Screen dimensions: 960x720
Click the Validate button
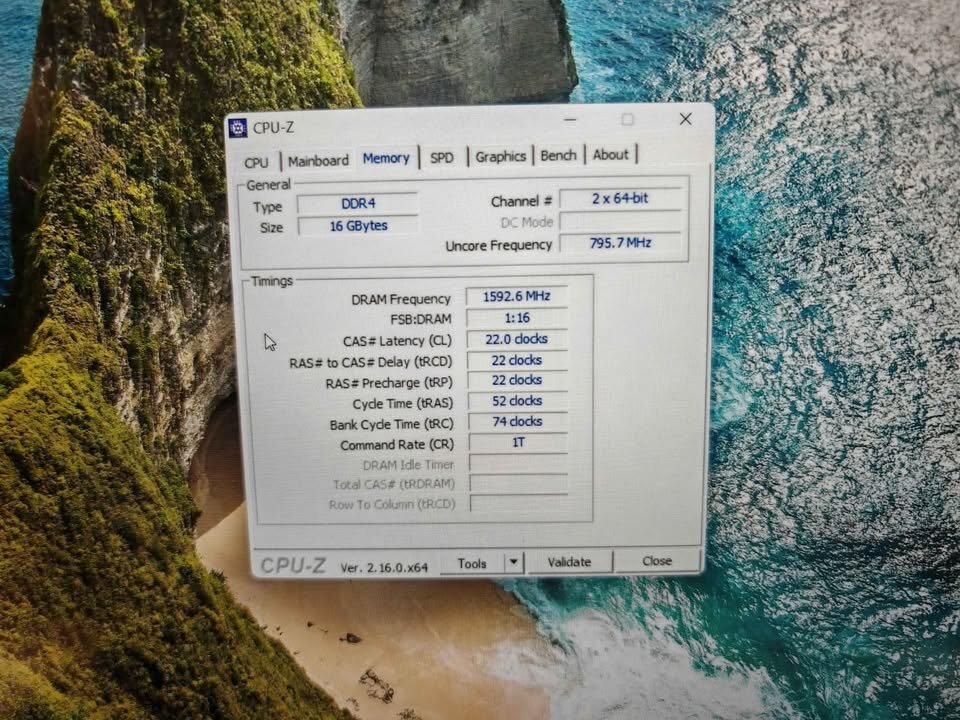tap(569, 562)
